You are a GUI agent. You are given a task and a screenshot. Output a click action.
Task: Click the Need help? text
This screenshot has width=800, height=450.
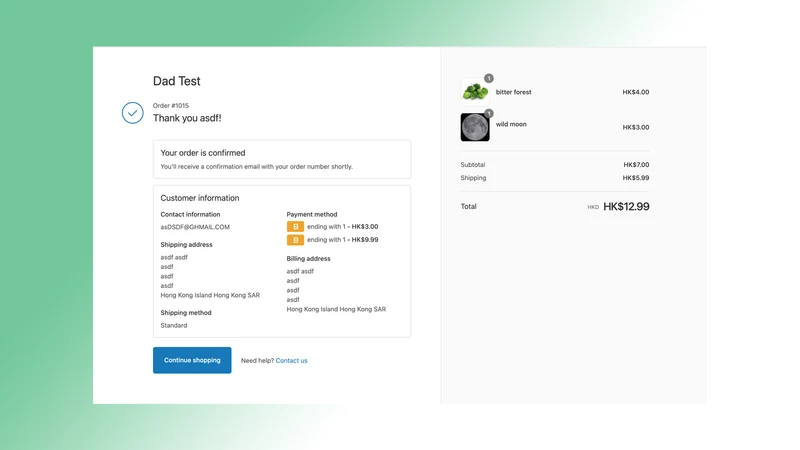[x=257, y=361]
